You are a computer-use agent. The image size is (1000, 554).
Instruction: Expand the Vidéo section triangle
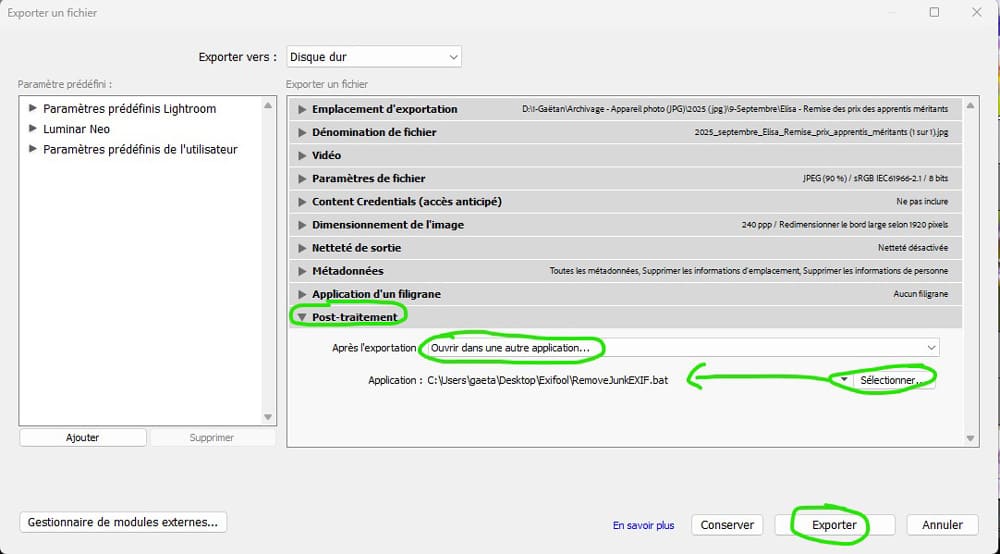302,155
